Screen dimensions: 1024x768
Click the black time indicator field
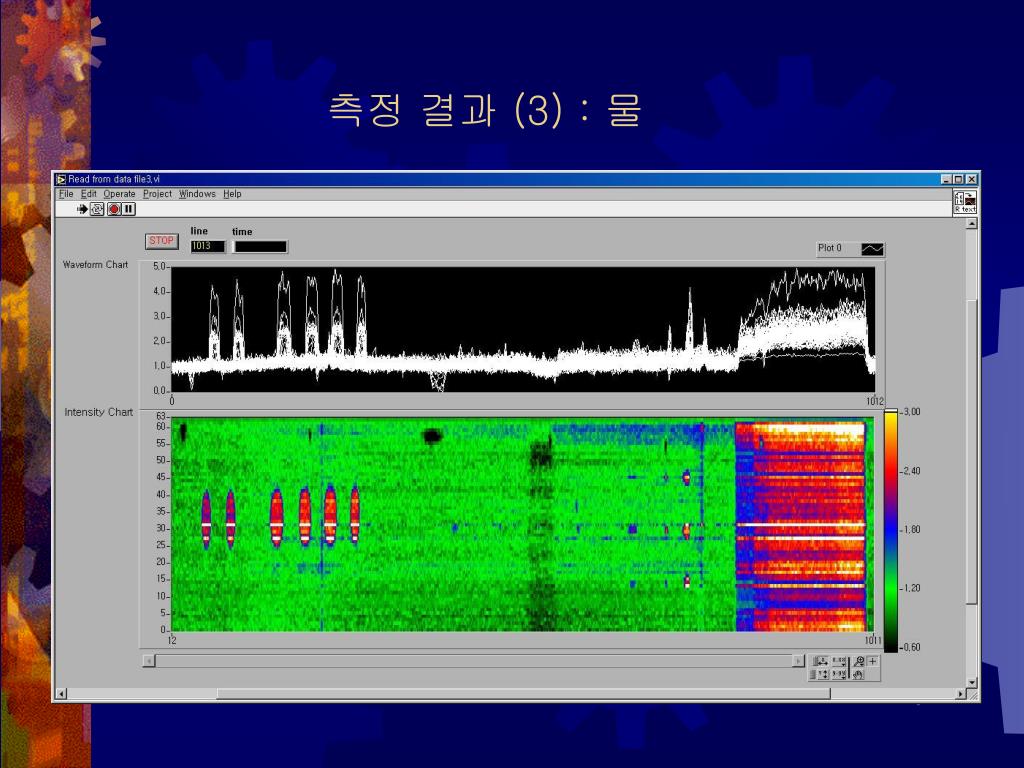click(x=260, y=247)
